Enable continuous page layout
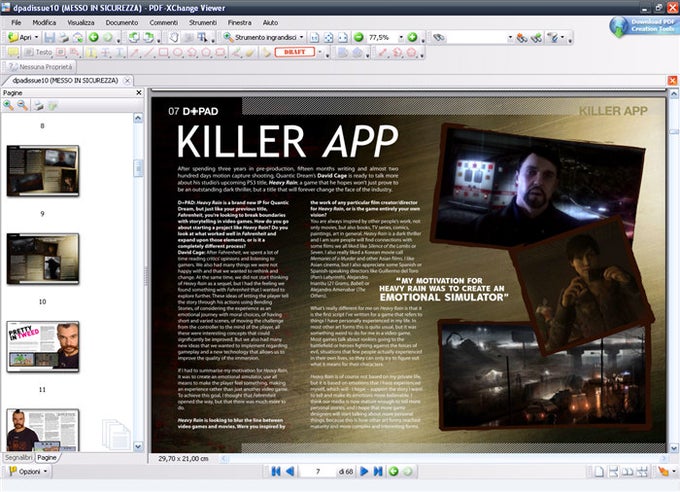Screen dimensions: 680x492 pos(613,472)
